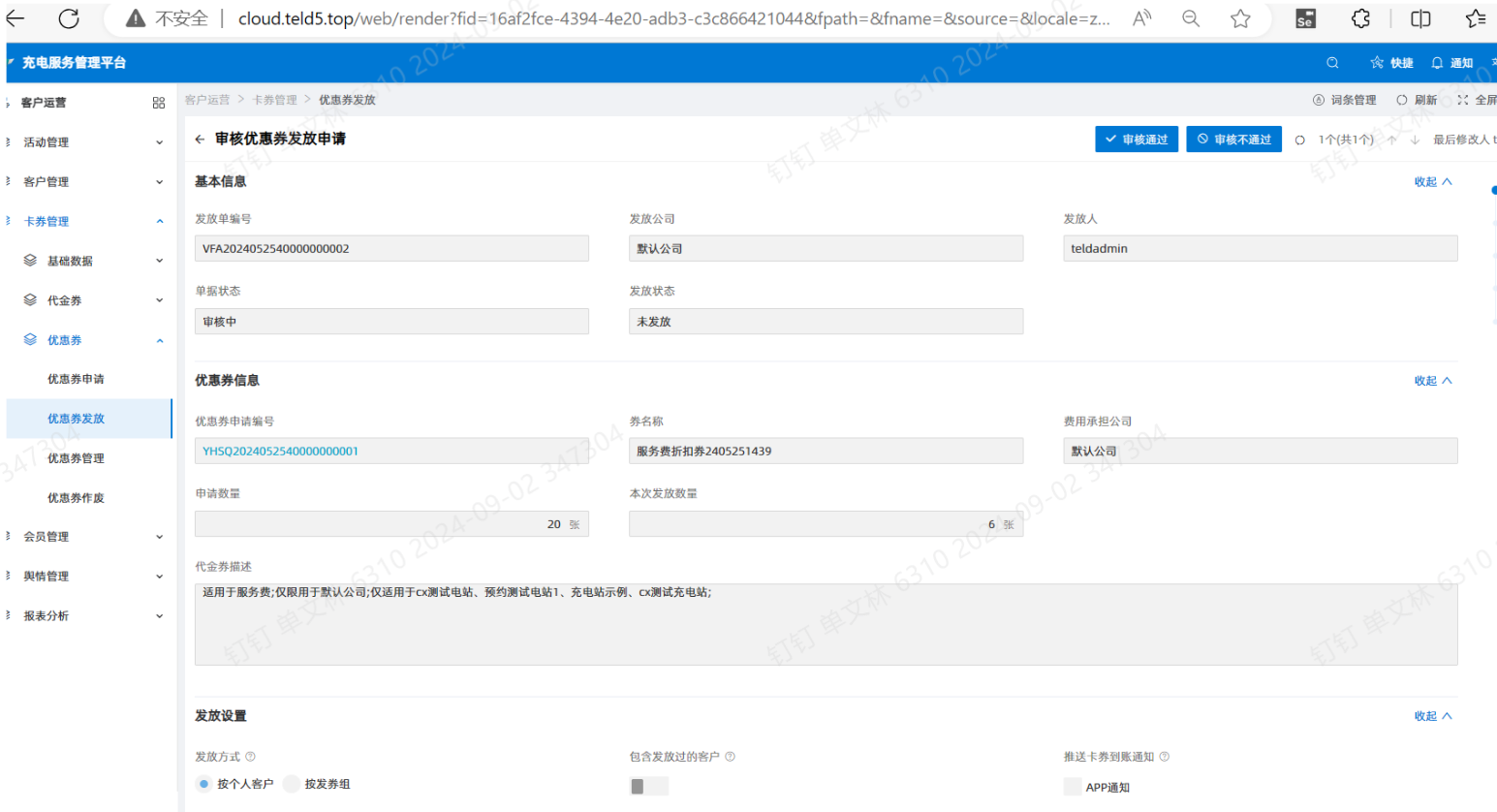Click the 刷新 refresh icon
Screen dimensions: 1497x812
[x=1401, y=100]
